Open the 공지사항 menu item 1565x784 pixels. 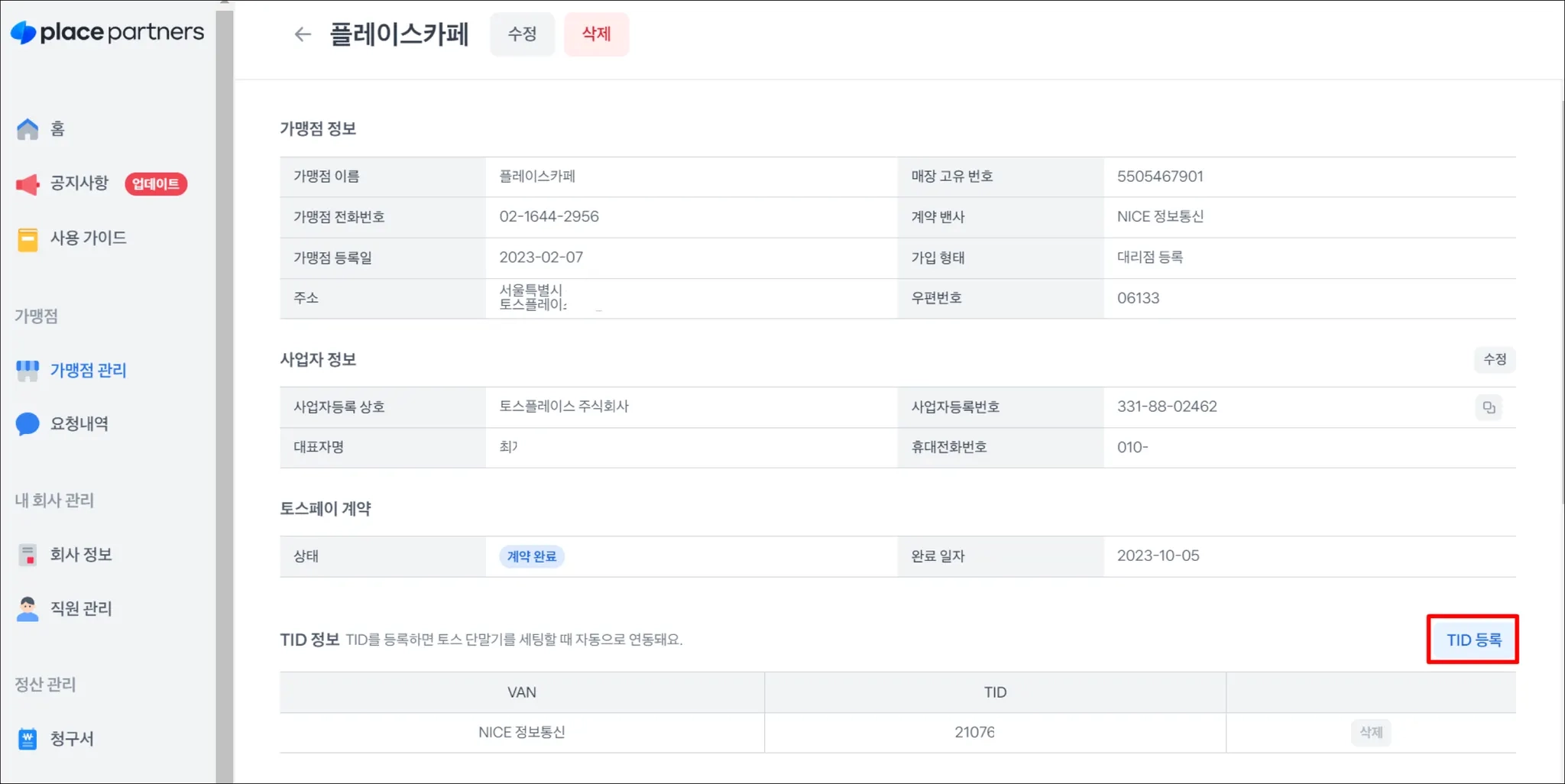tap(79, 183)
